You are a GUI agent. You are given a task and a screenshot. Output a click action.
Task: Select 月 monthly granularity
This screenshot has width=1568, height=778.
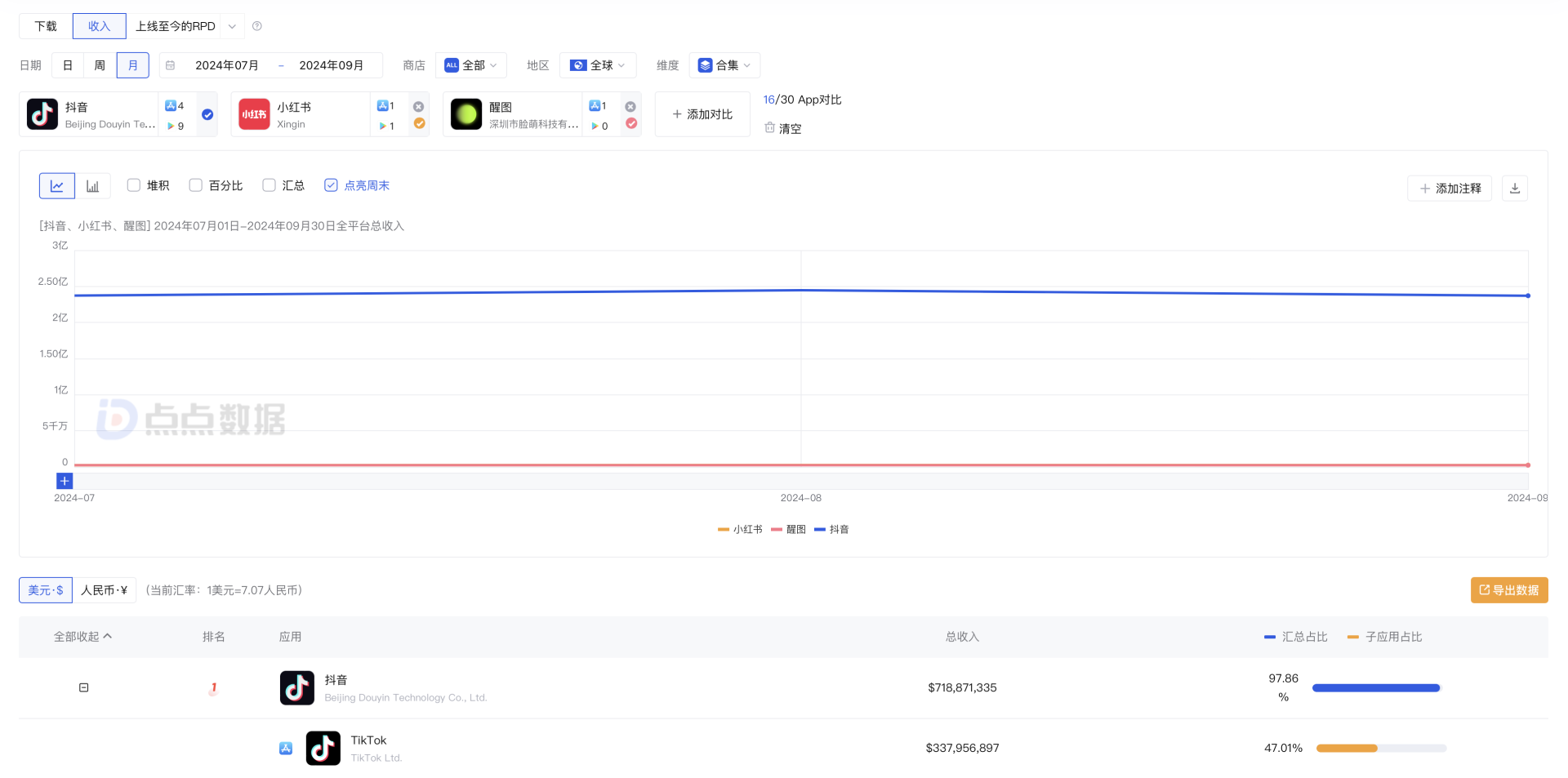[x=133, y=65]
